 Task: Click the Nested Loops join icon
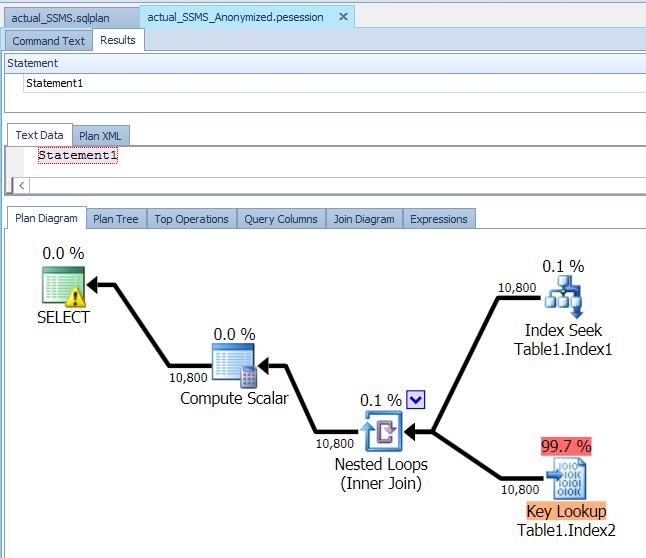point(381,432)
